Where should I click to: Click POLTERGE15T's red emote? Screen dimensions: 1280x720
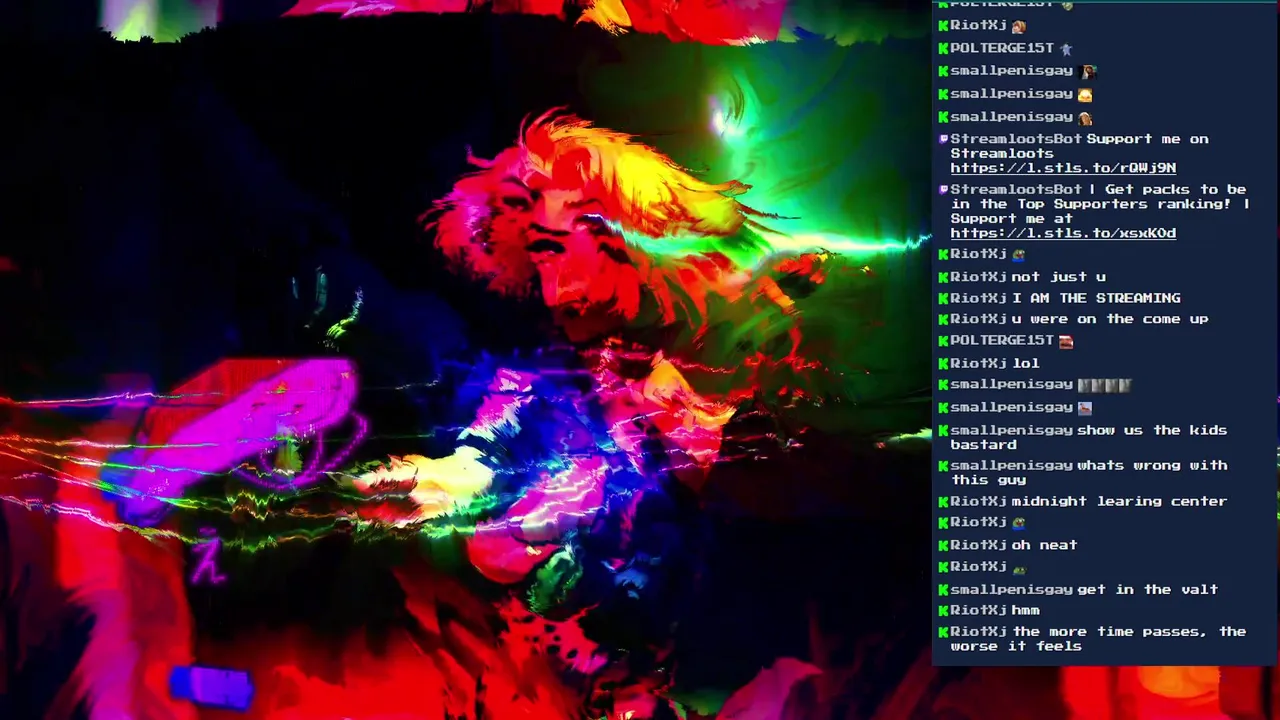pos(1066,342)
